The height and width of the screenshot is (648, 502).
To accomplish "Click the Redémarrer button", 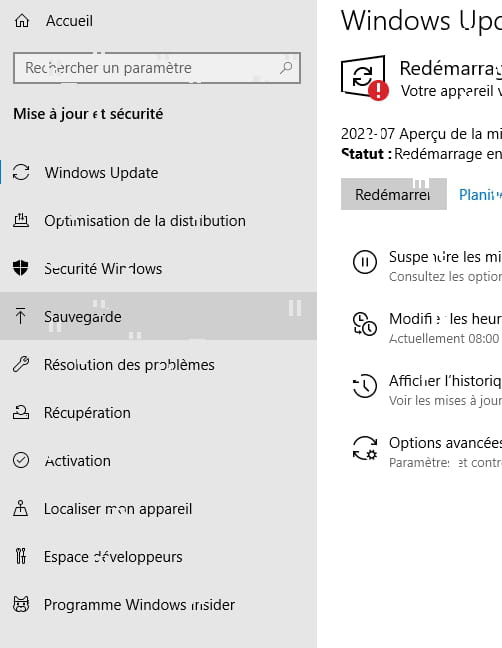I will tap(394, 194).
